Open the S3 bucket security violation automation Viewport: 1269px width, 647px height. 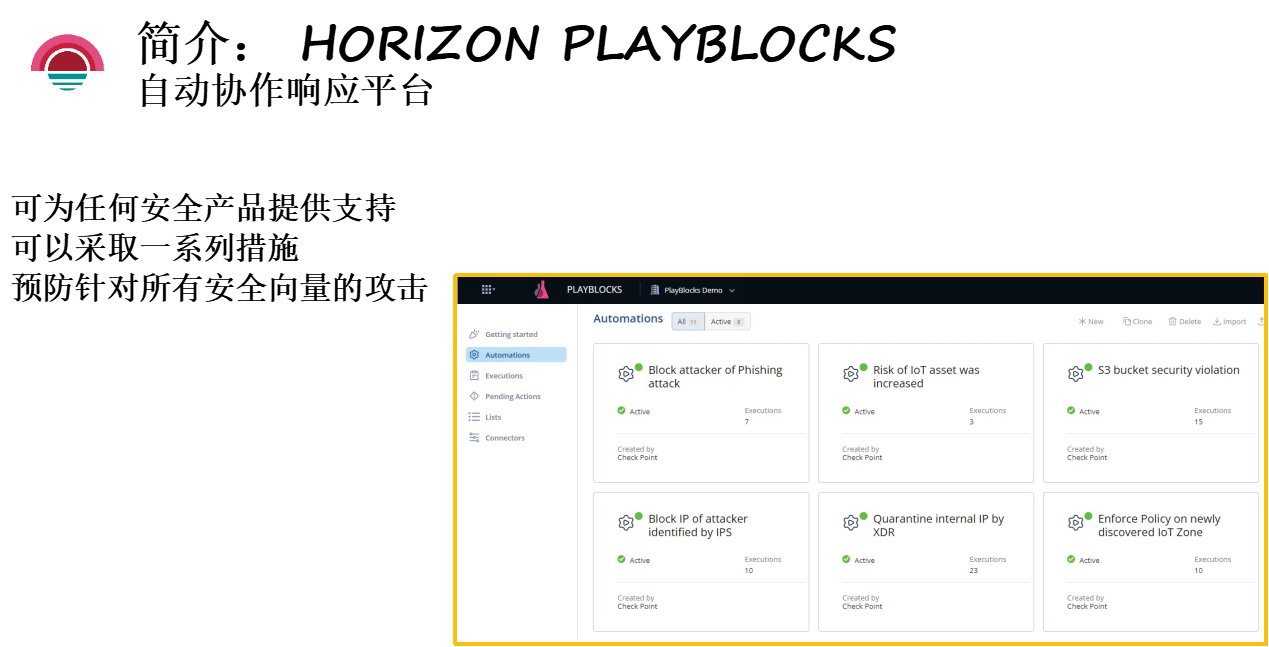click(1168, 370)
